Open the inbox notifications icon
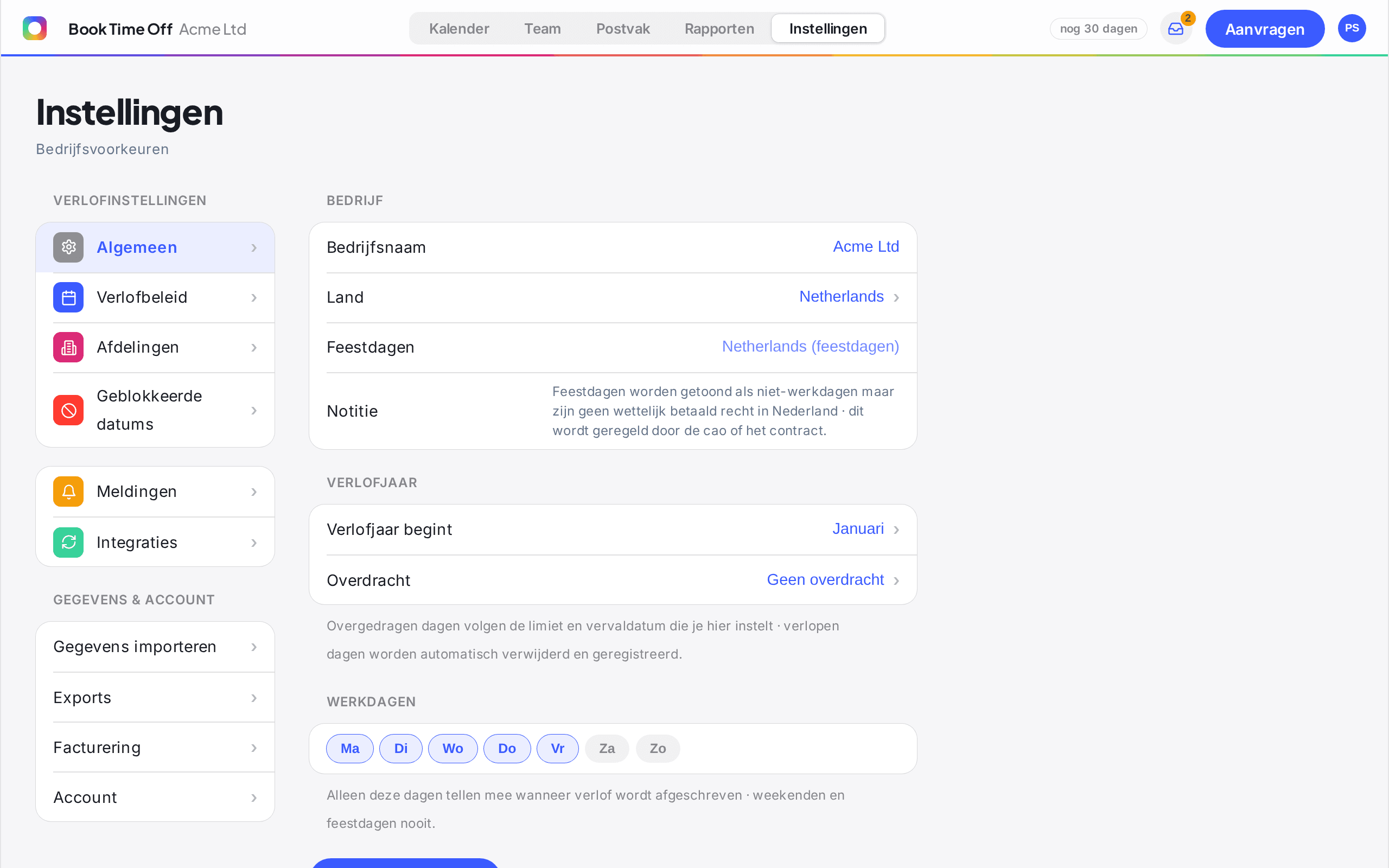Screen dimensions: 1389x868 pos(1175,29)
